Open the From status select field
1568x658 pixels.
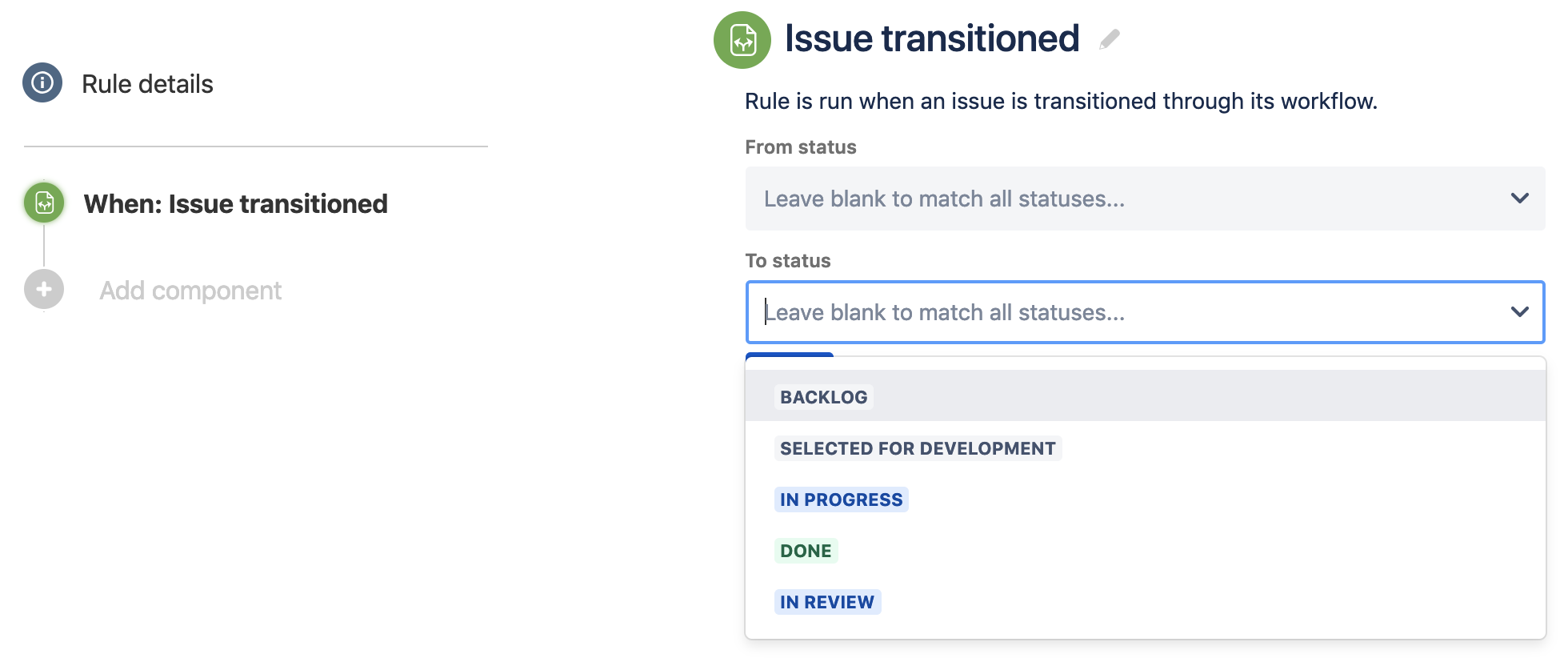pyautogui.click(x=1145, y=199)
